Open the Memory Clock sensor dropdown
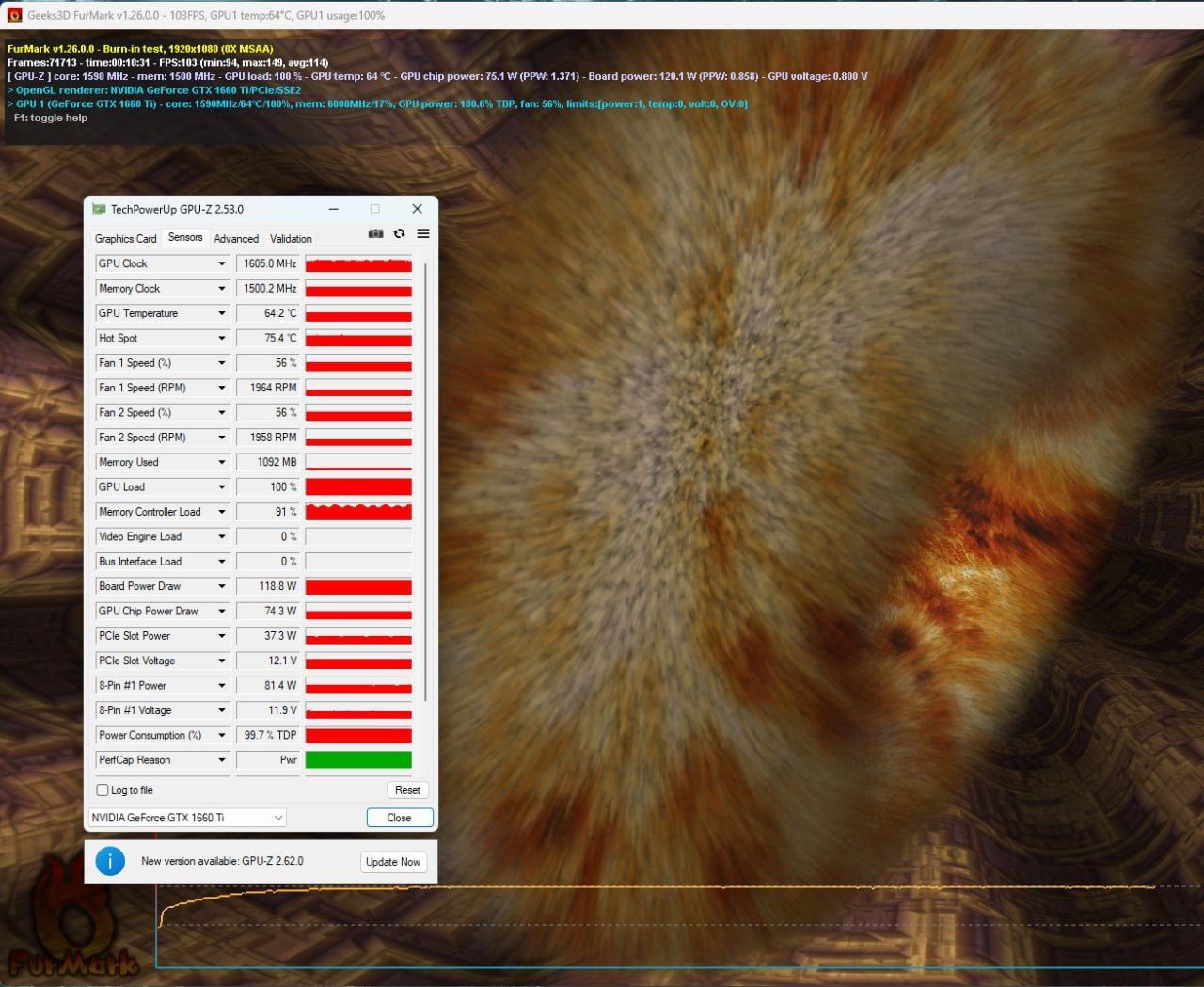The width and height of the screenshot is (1204, 987). pyautogui.click(x=222, y=289)
